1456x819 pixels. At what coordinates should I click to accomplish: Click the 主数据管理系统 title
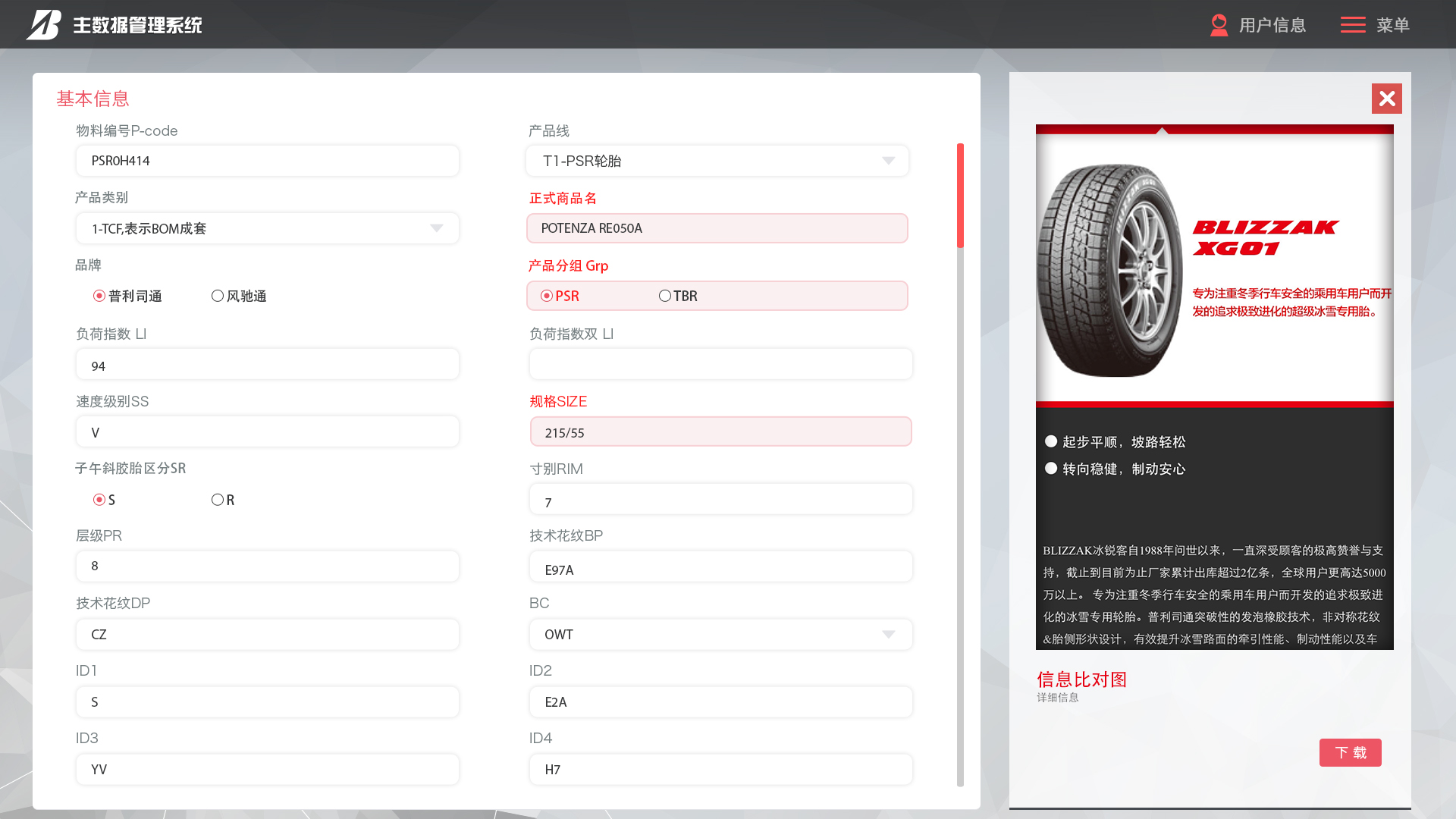tap(137, 25)
